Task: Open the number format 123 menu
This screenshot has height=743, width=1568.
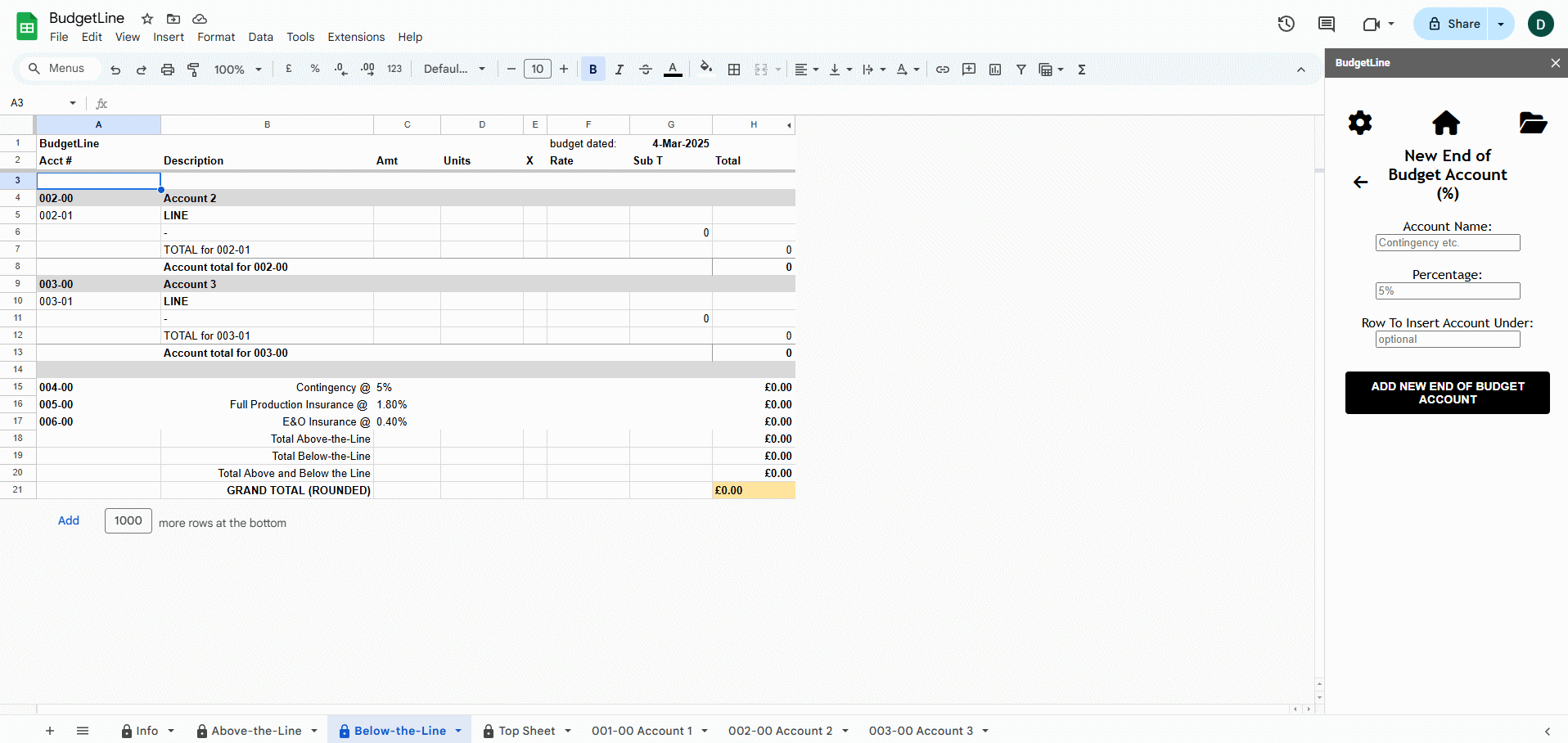Action: coord(394,70)
